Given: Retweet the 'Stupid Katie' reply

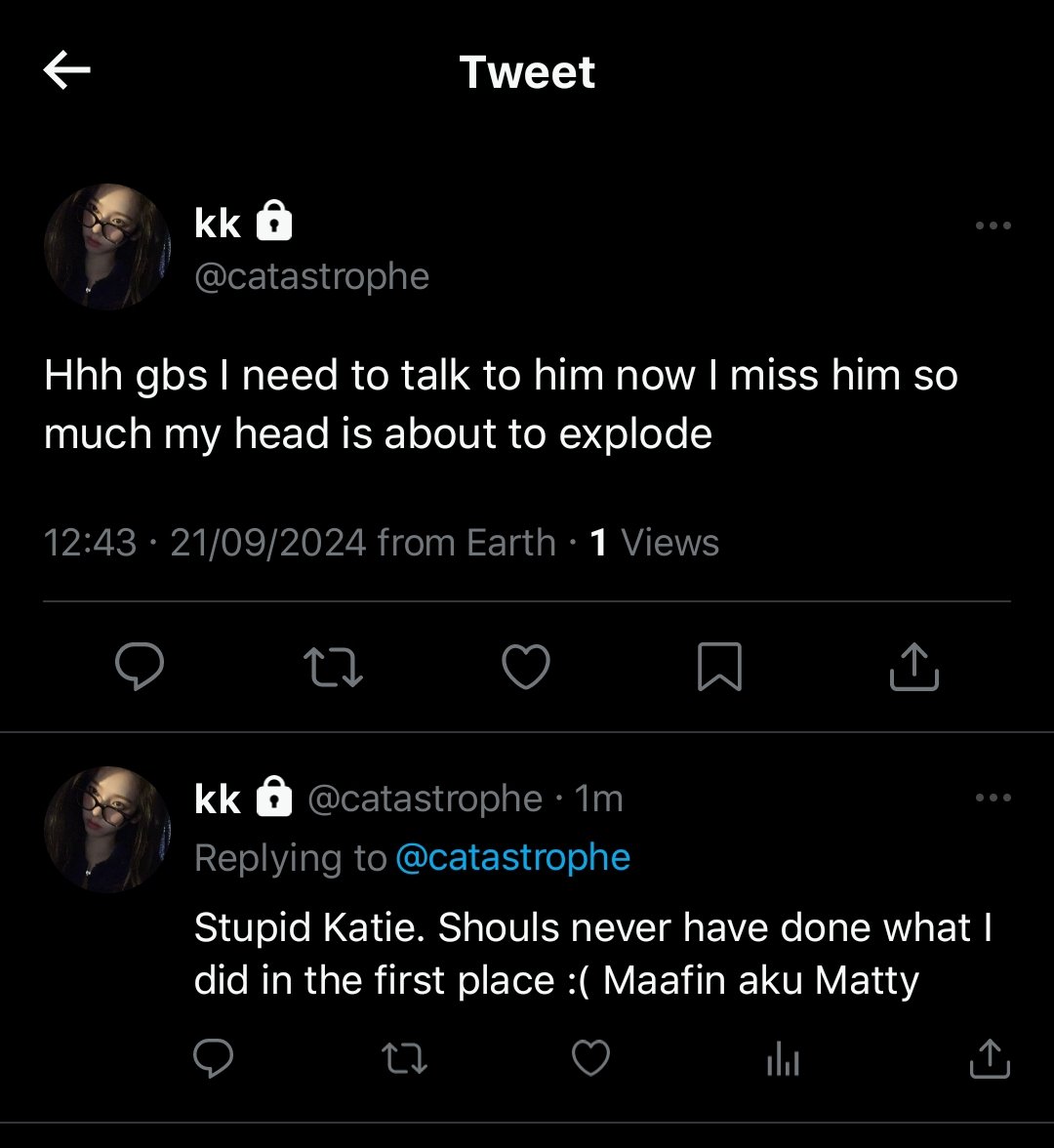Looking at the screenshot, I should (405, 1058).
